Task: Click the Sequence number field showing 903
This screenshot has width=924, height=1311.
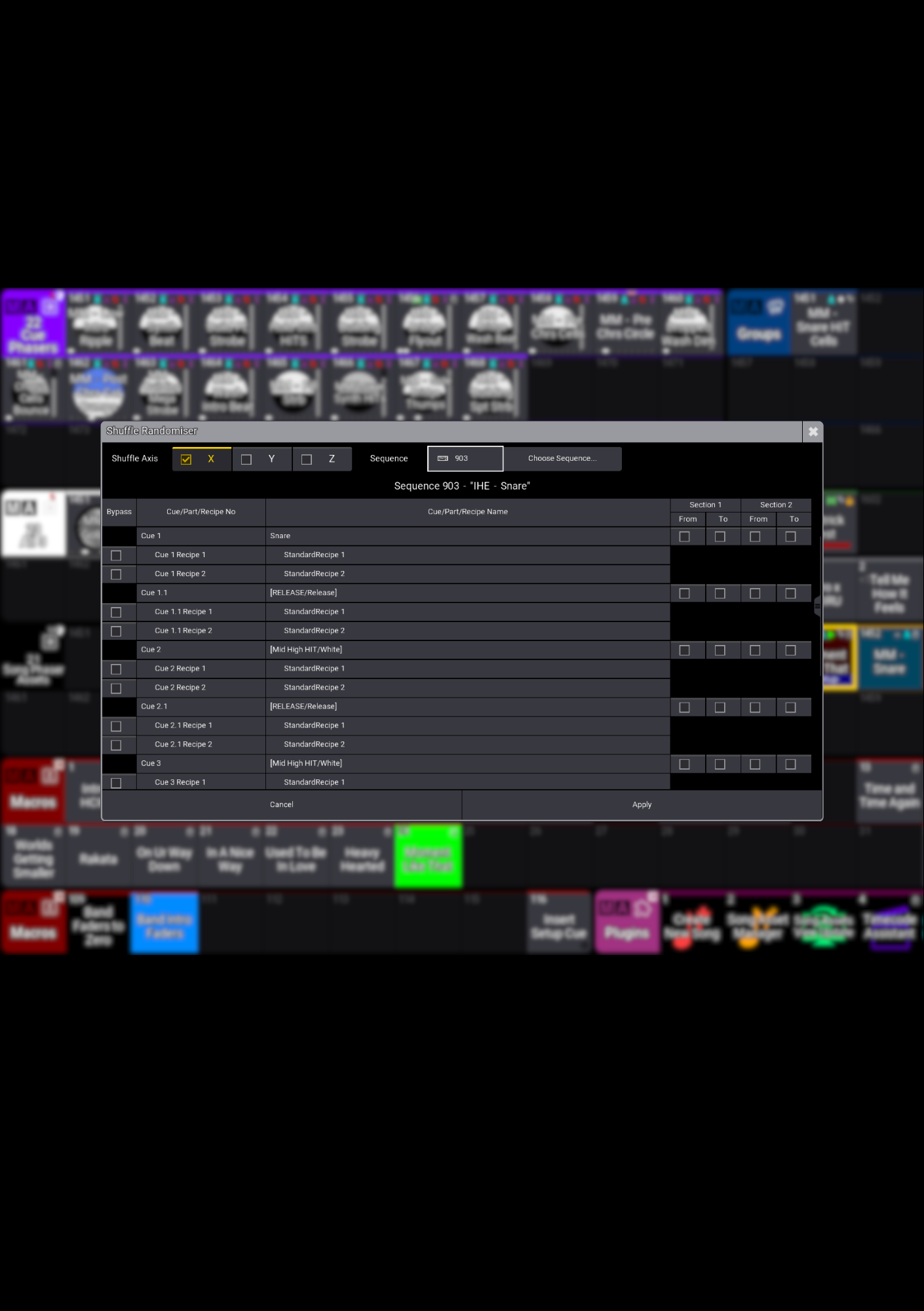Action: [465, 459]
